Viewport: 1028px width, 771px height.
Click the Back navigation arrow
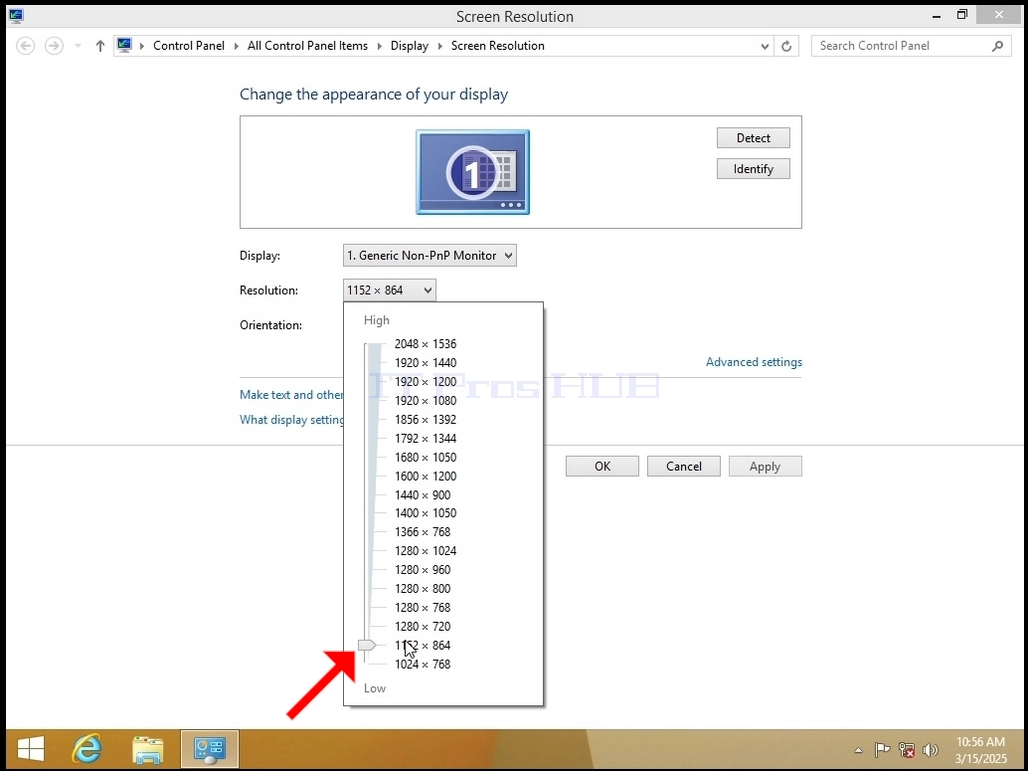click(x=26, y=46)
